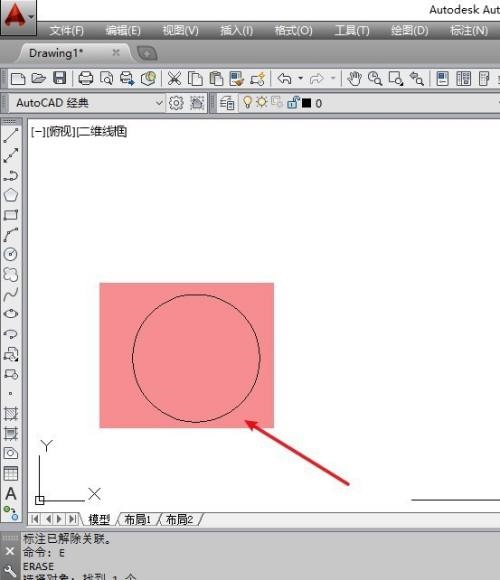500x580 pixels.
Task: Switch to the 模型 tab
Action: [99, 520]
